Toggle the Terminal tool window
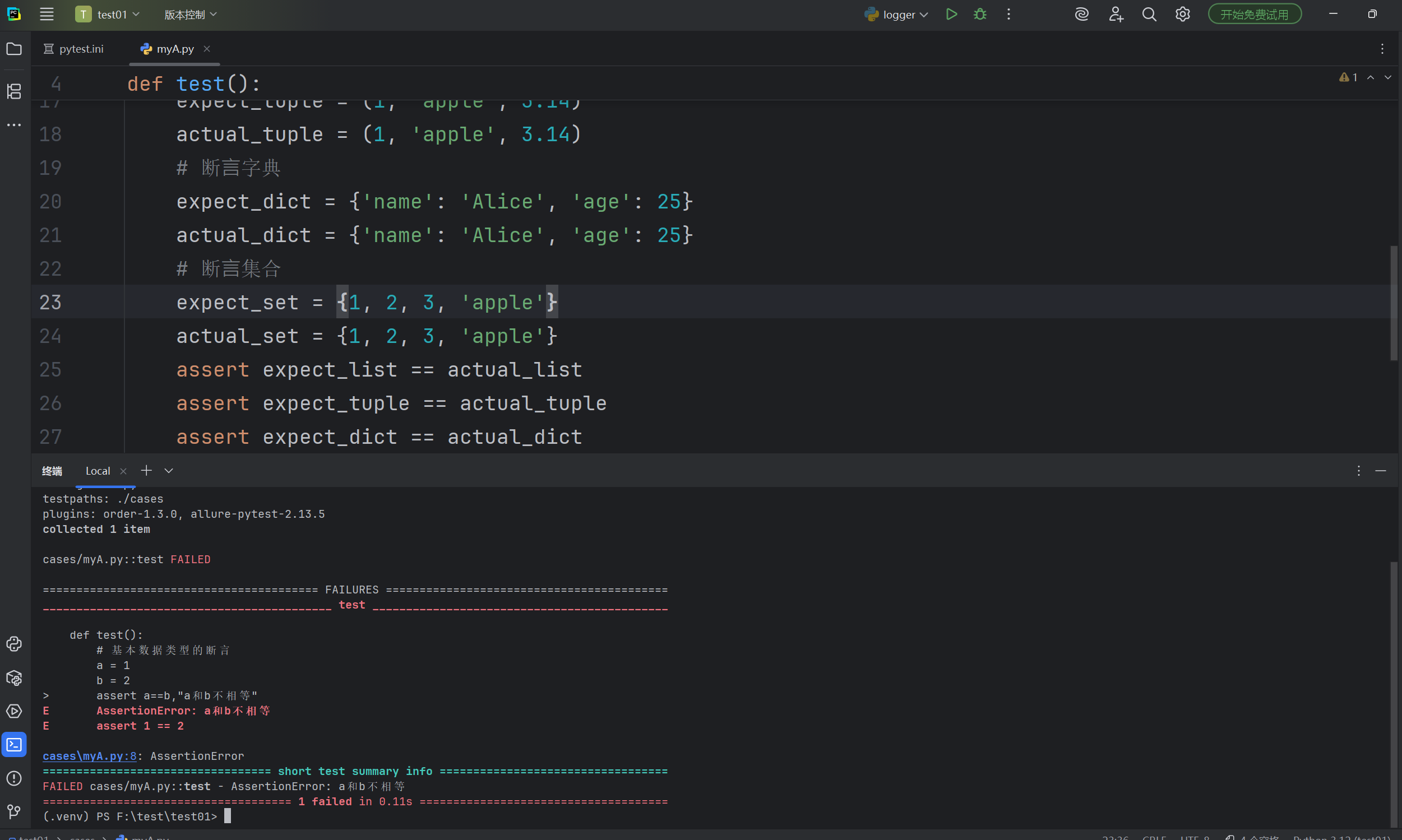Screen dimensions: 1402x840 tap(14, 745)
